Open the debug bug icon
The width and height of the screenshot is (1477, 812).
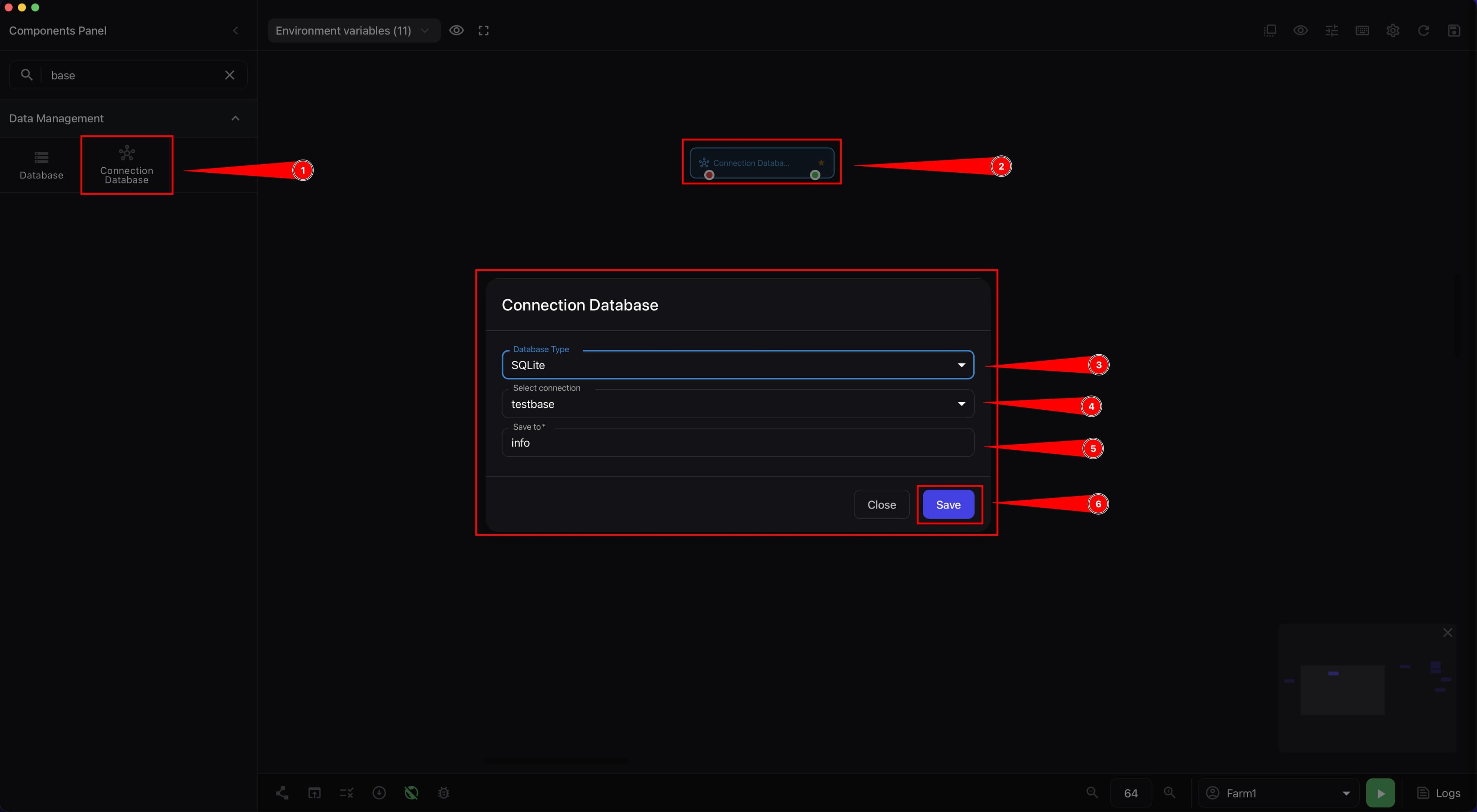click(x=444, y=793)
